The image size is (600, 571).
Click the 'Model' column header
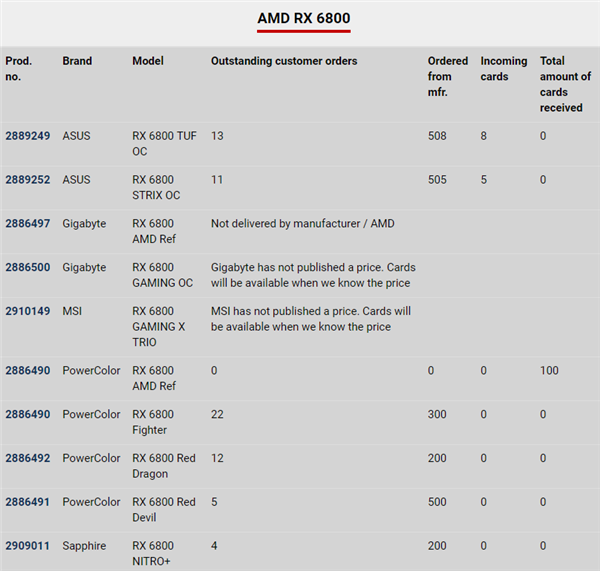tap(148, 61)
